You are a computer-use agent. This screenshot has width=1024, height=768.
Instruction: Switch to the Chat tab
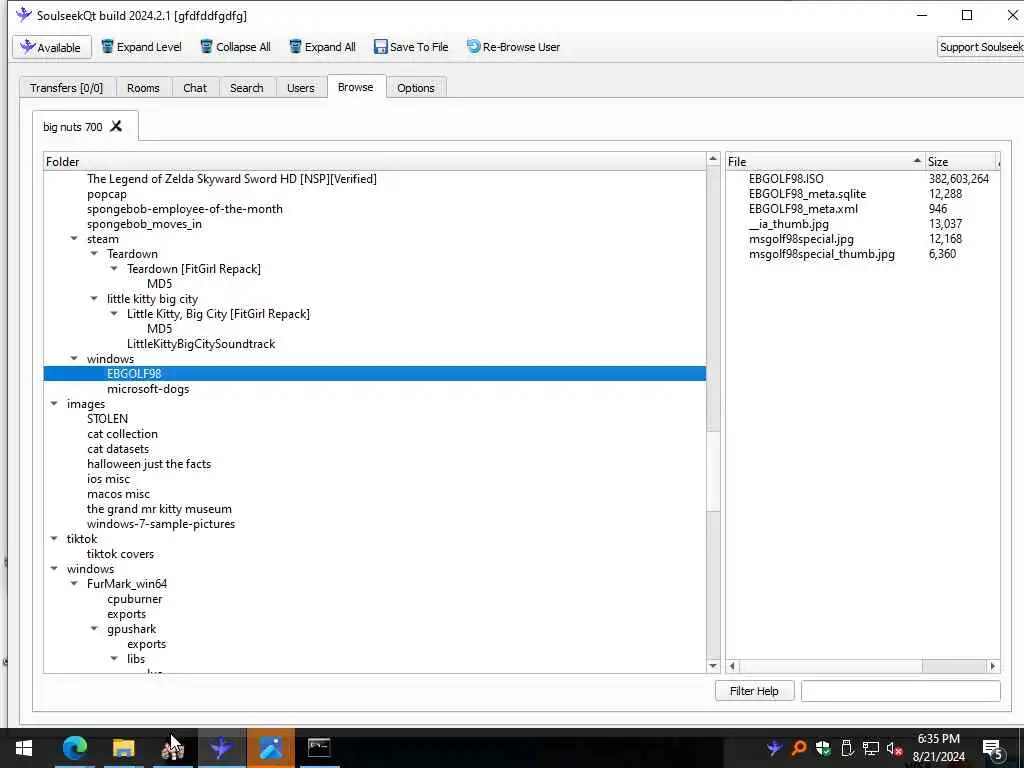[x=195, y=88]
